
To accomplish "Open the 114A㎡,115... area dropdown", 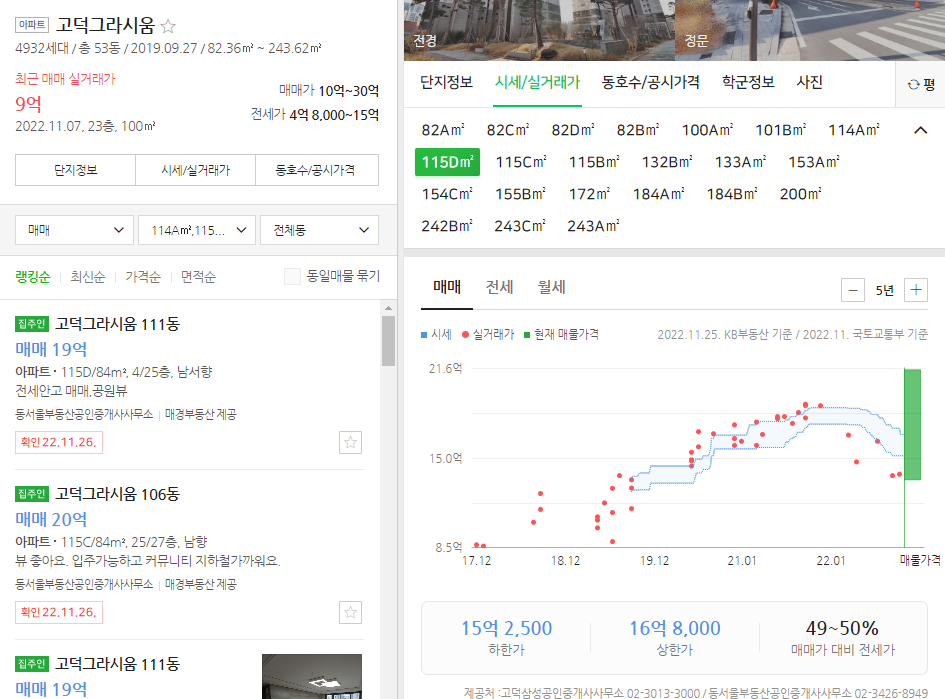I will tap(197, 230).
